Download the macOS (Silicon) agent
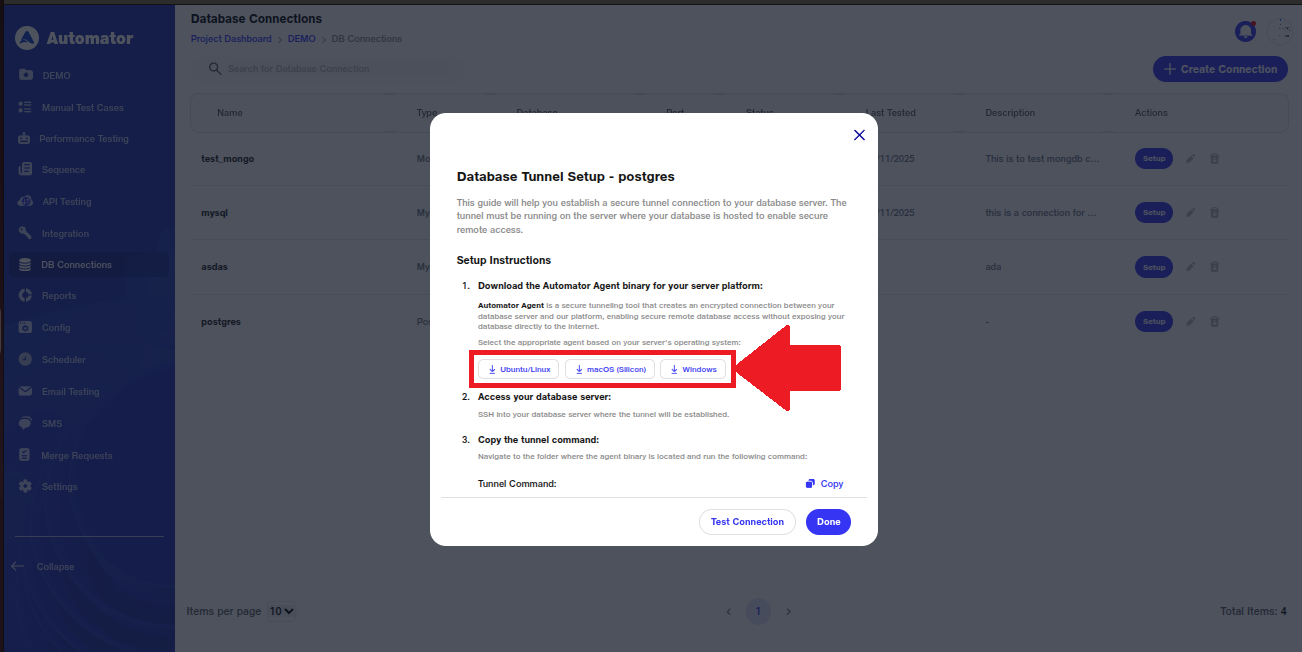Image resolution: width=1302 pixels, height=652 pixels. (x=610, y=369)
